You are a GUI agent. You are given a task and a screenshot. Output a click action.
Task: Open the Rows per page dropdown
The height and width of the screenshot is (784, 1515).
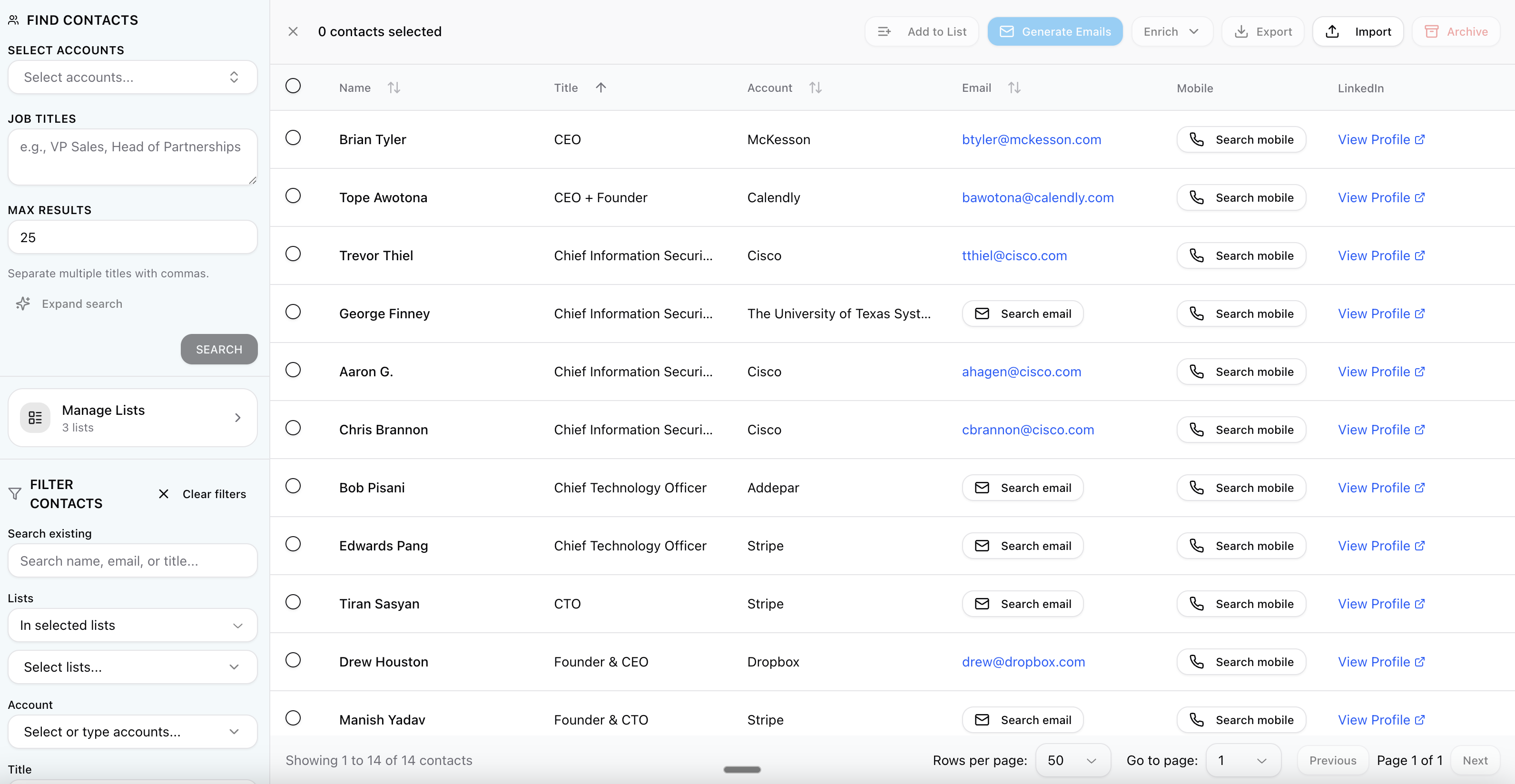coord(1073,760)
